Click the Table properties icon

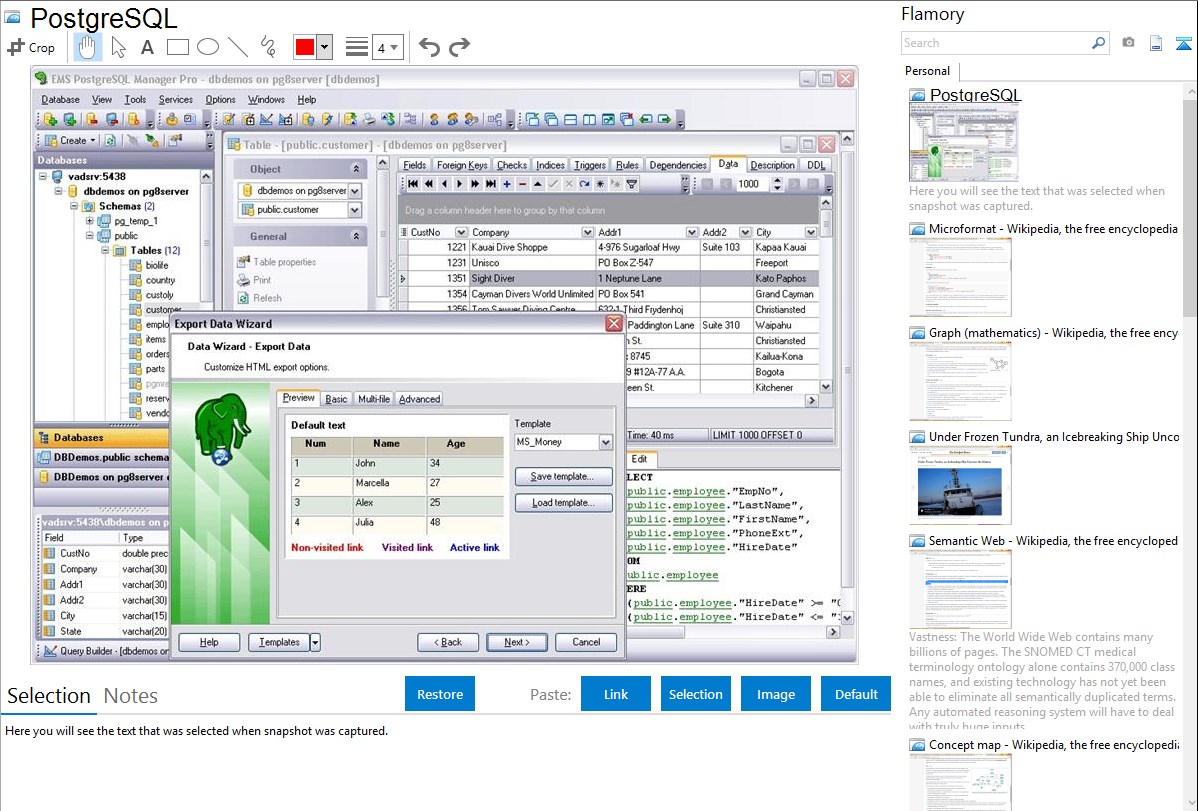[244, 261]
